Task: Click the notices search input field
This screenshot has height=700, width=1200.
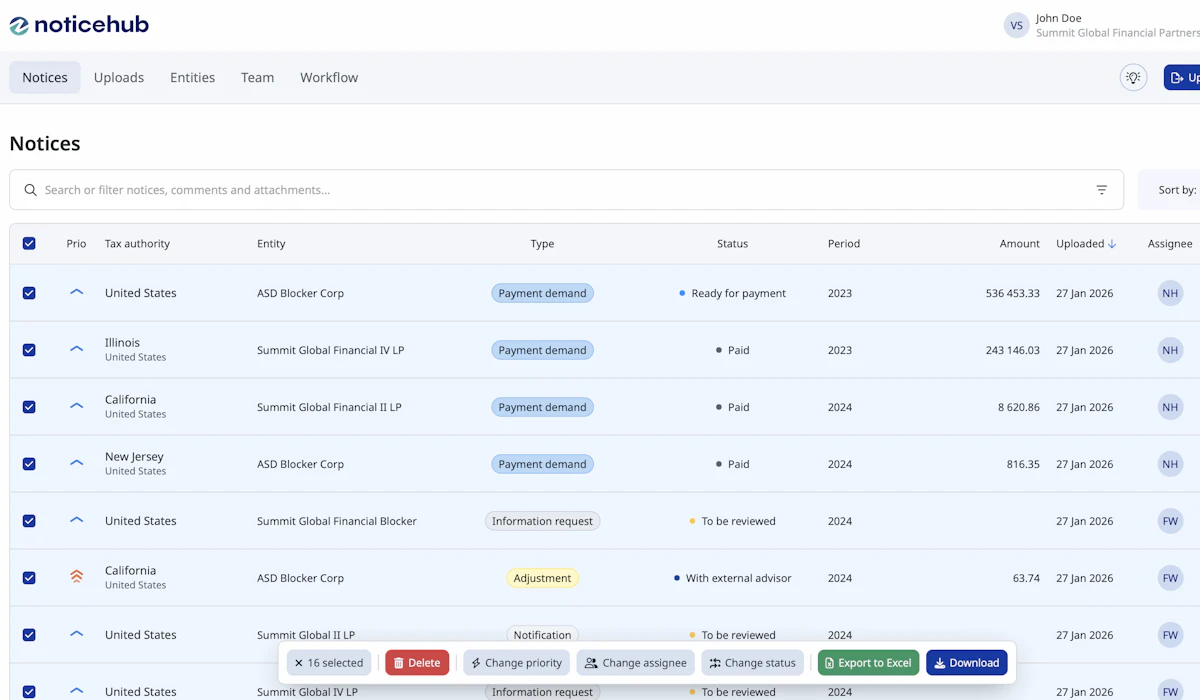Action: point(560,190)
